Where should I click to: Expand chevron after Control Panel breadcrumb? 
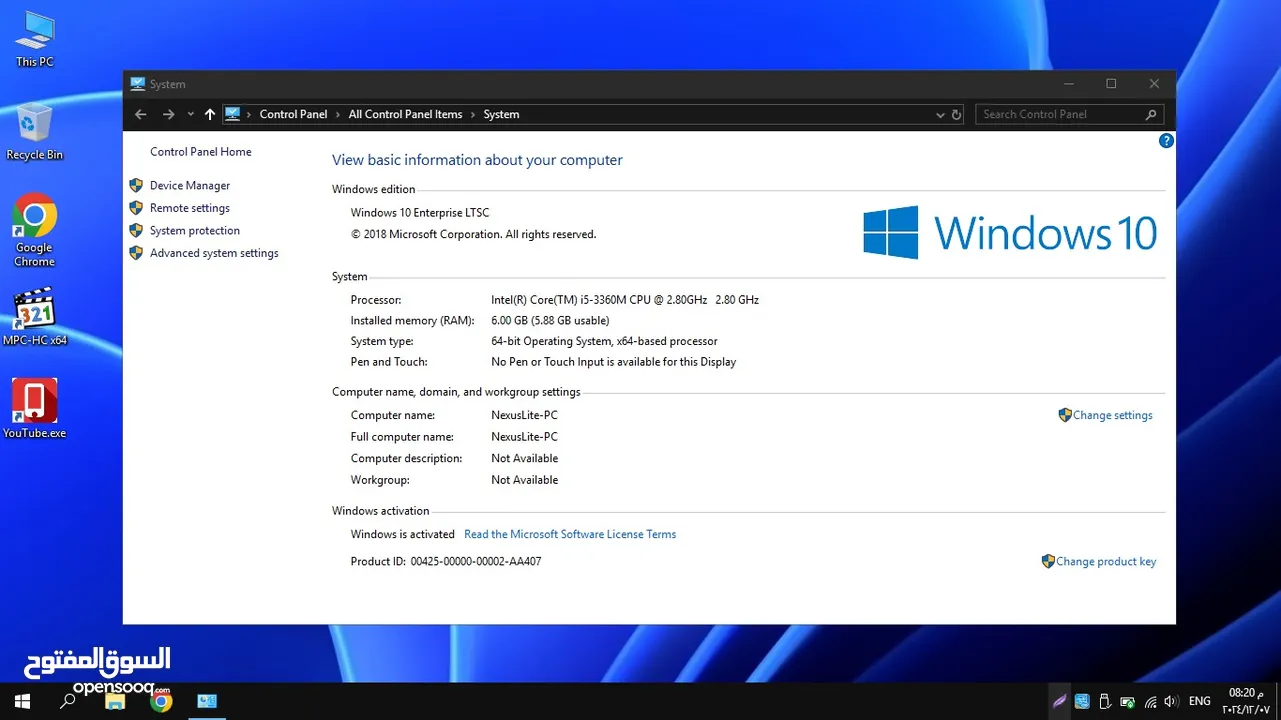pyautogui.click(x=338, y=114)
